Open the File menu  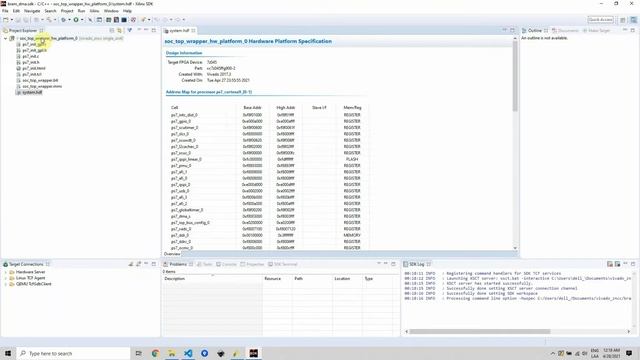point(5,11)
